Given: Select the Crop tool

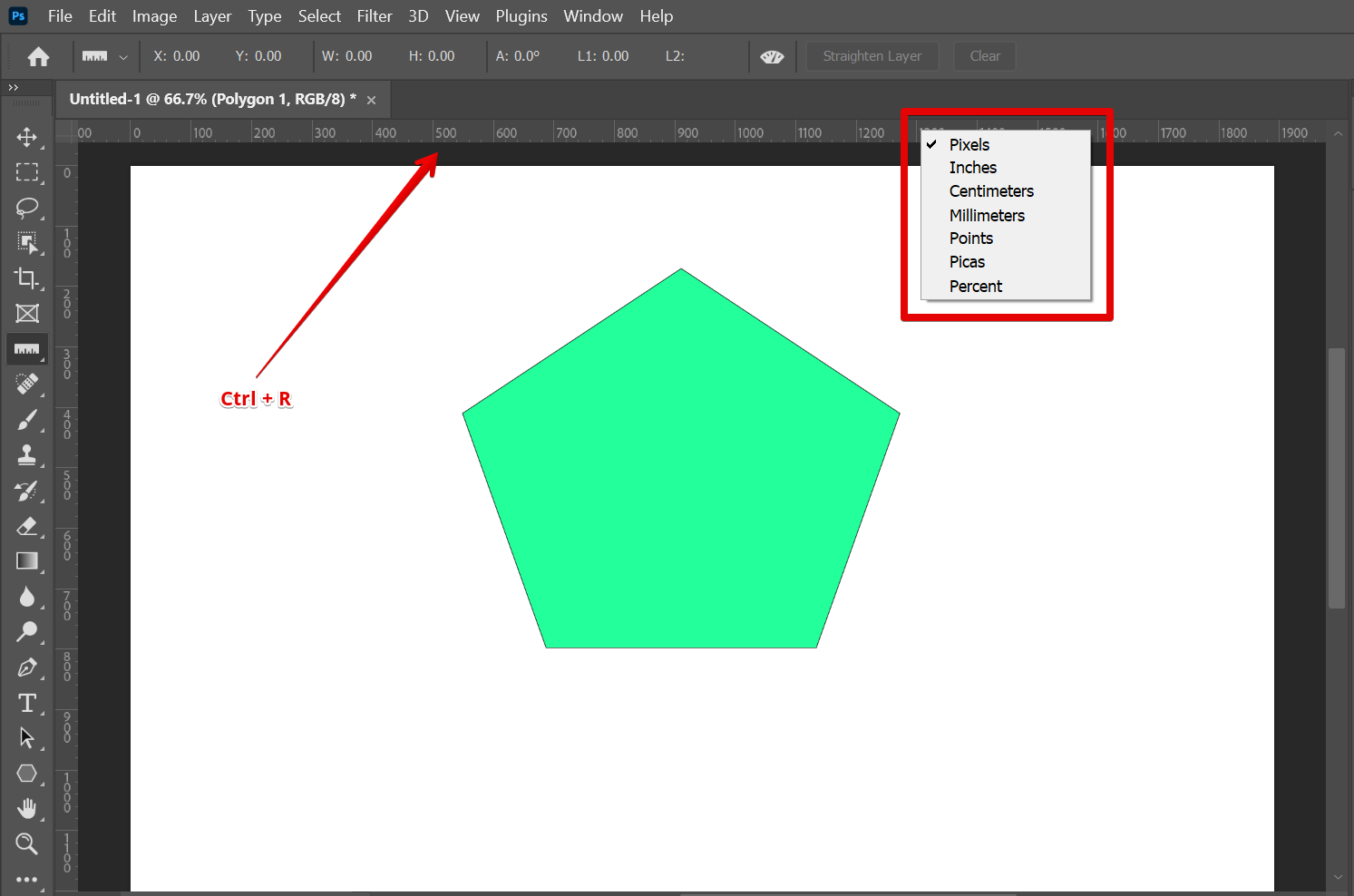Looking at the screenshot, I should click(27, 278).
